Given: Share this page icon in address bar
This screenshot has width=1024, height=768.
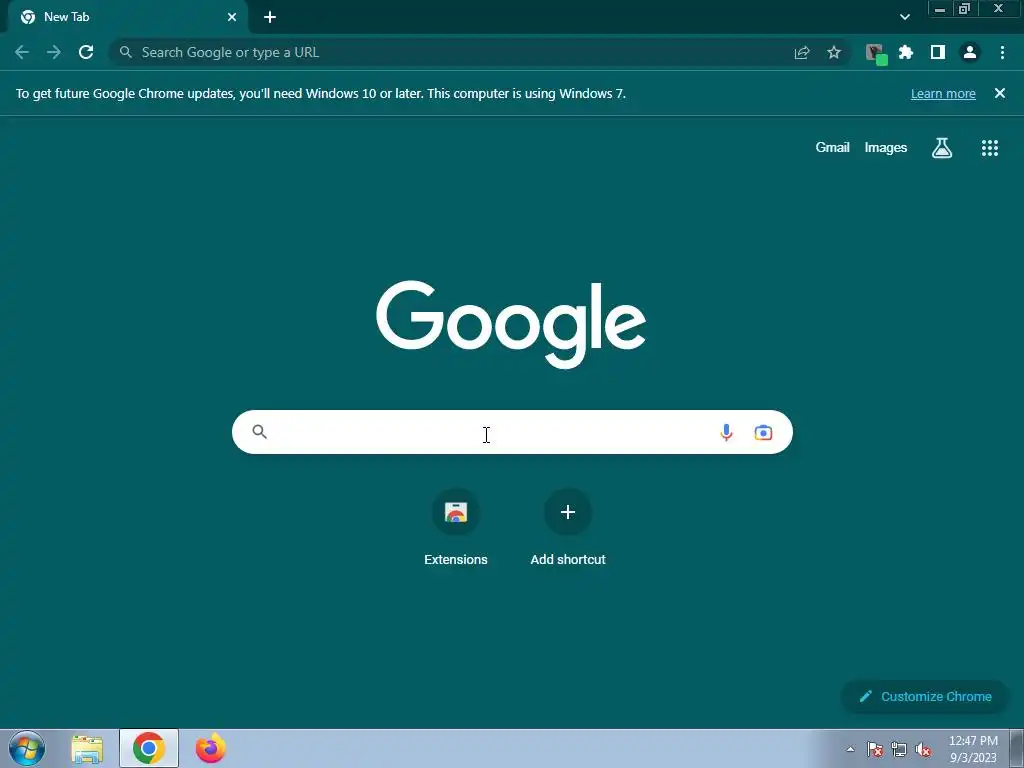Looking at the screenshot, I should (802, 52).
